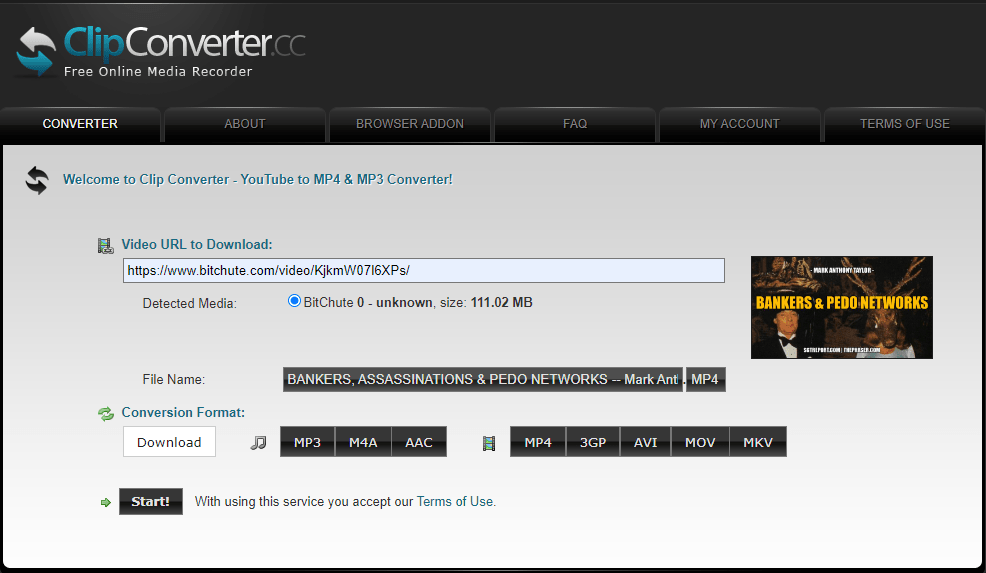Click the film icon beside Video URL label
Viewport: 986px width, 573px height.
click(105, 245)
